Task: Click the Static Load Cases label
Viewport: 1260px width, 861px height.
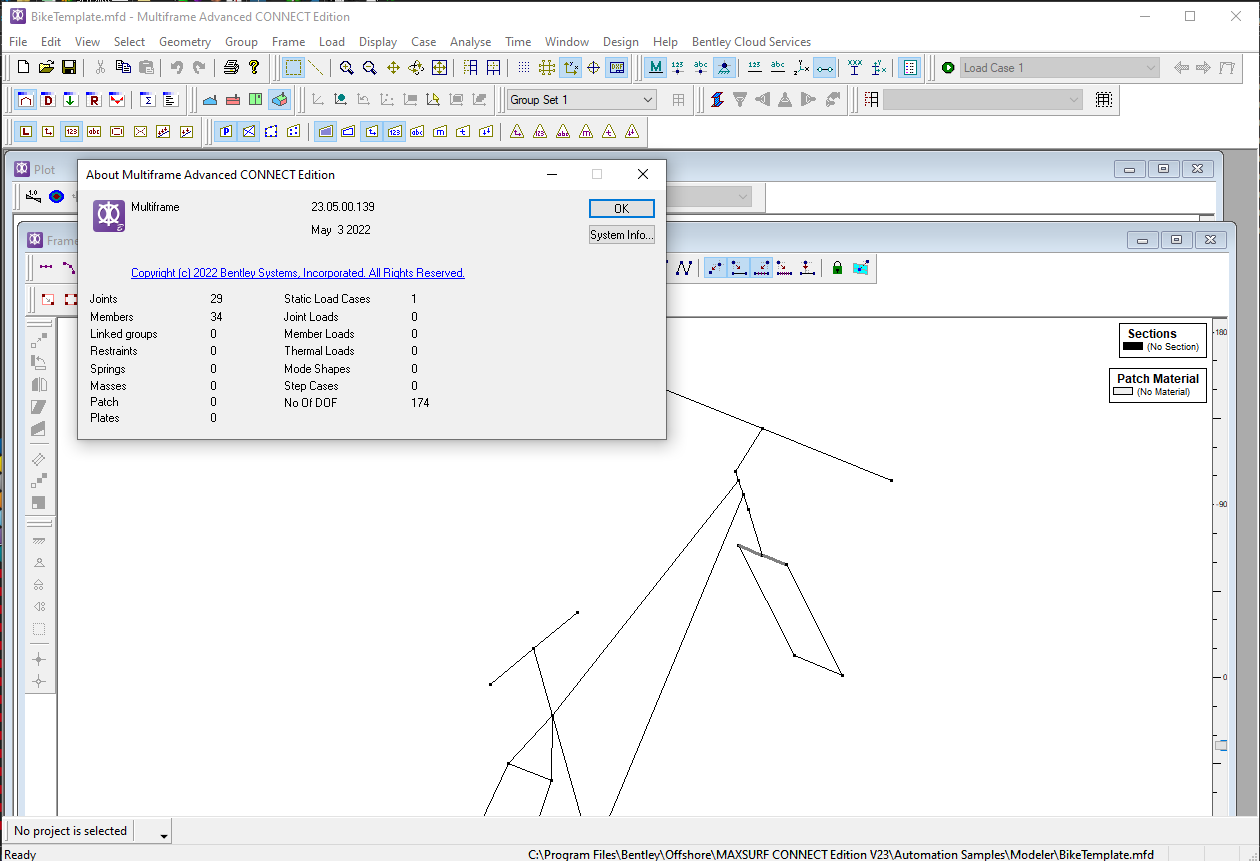Action: point(327,299)
